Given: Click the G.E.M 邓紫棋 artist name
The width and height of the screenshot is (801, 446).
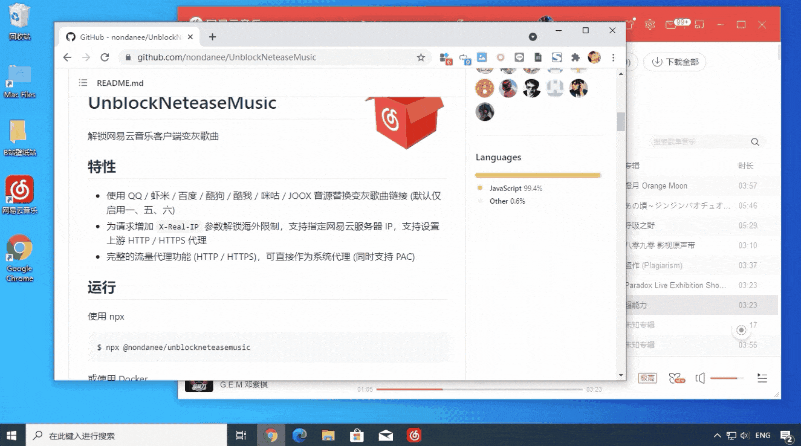Looking at the screenshot, I should click(244, 385).
